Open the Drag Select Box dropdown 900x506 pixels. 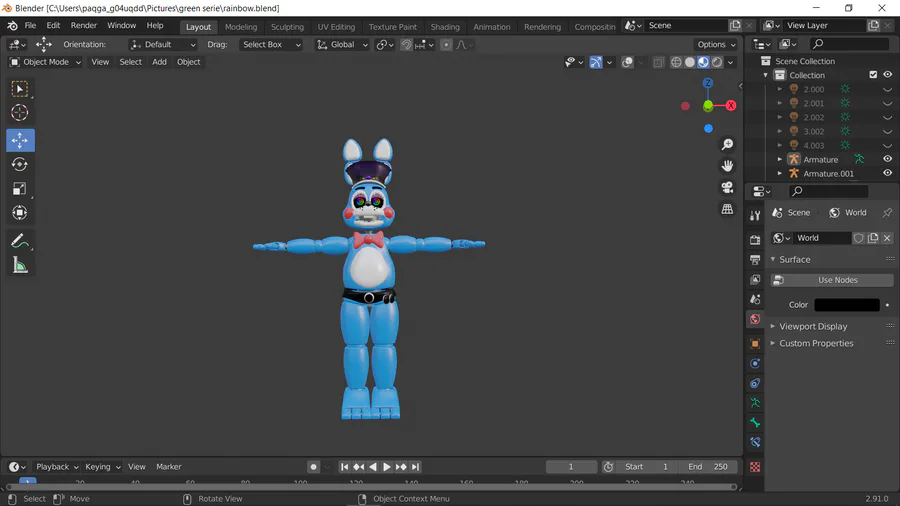tap(270, 45)
